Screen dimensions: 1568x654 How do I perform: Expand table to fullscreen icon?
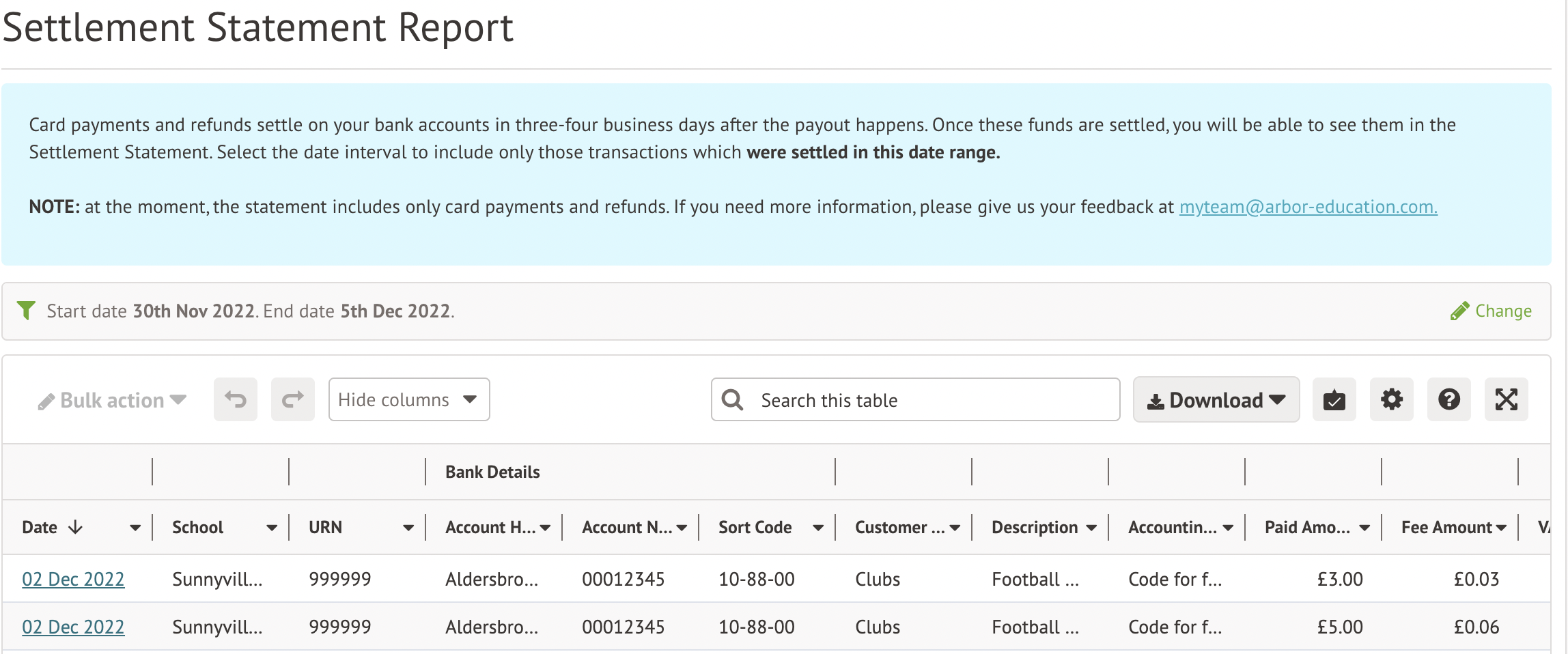pos(1506,399)
